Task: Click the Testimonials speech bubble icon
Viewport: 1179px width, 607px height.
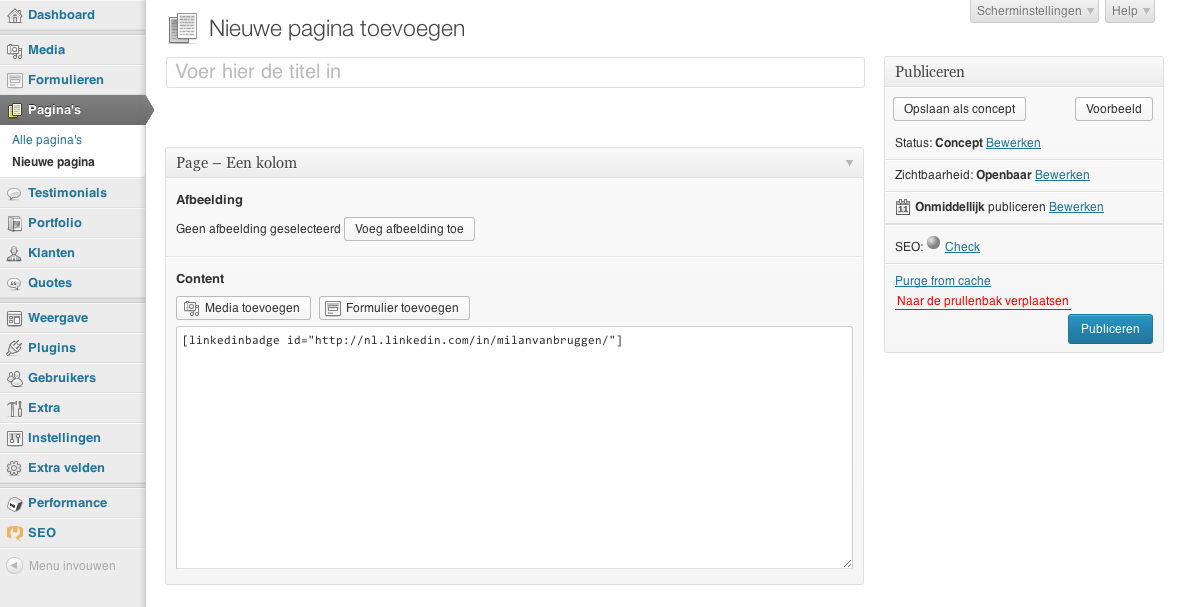Action: 14,193
